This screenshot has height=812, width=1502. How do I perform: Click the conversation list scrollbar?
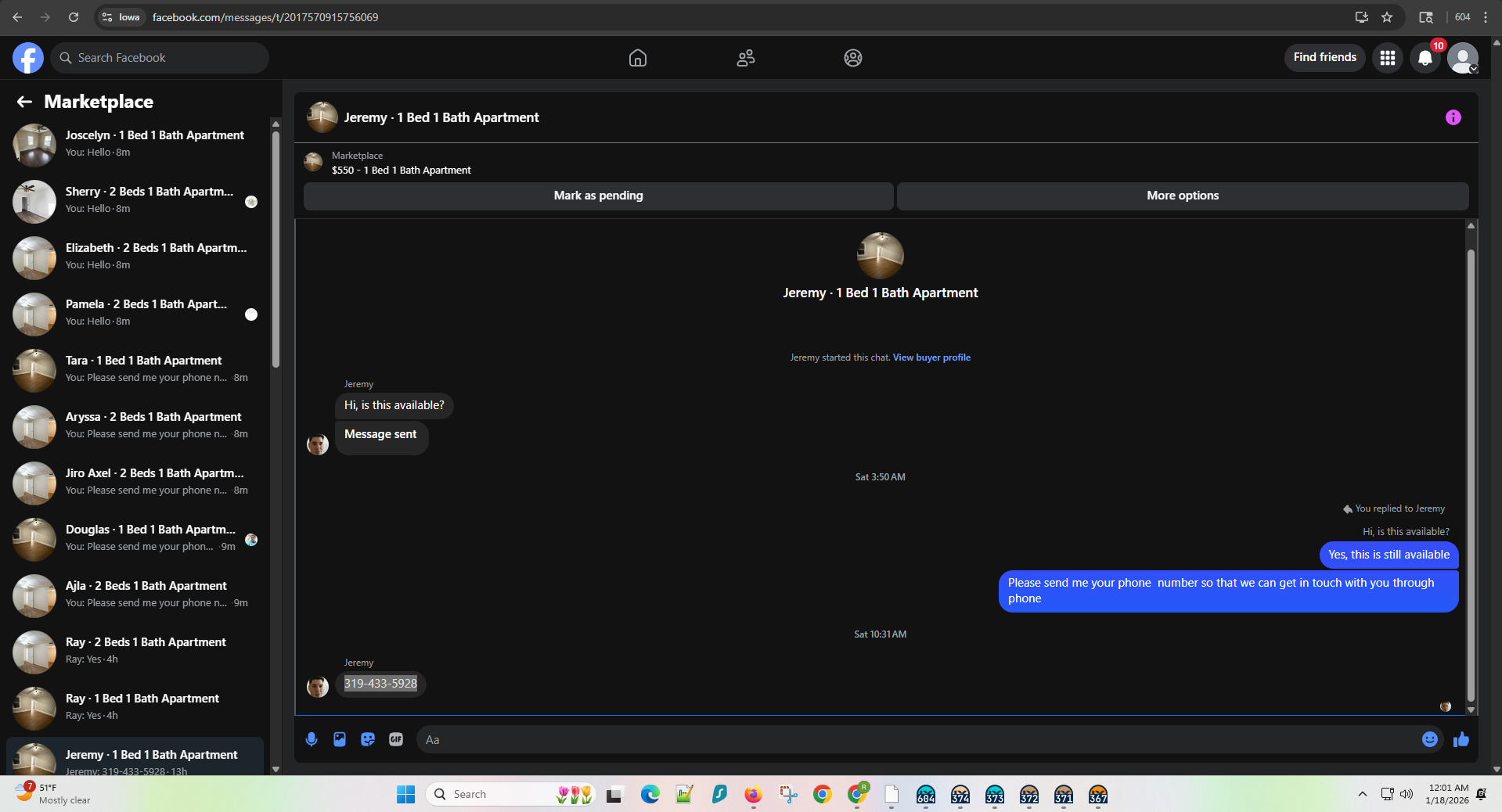[x=276, y=249]
